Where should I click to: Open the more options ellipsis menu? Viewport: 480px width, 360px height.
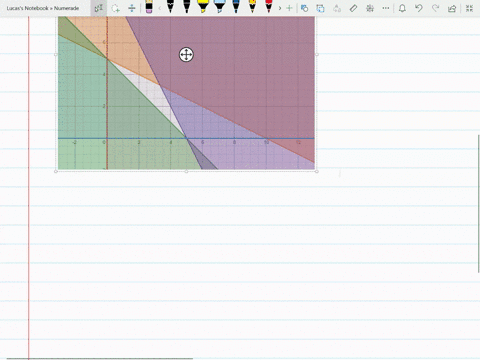(x=386, y=8)
